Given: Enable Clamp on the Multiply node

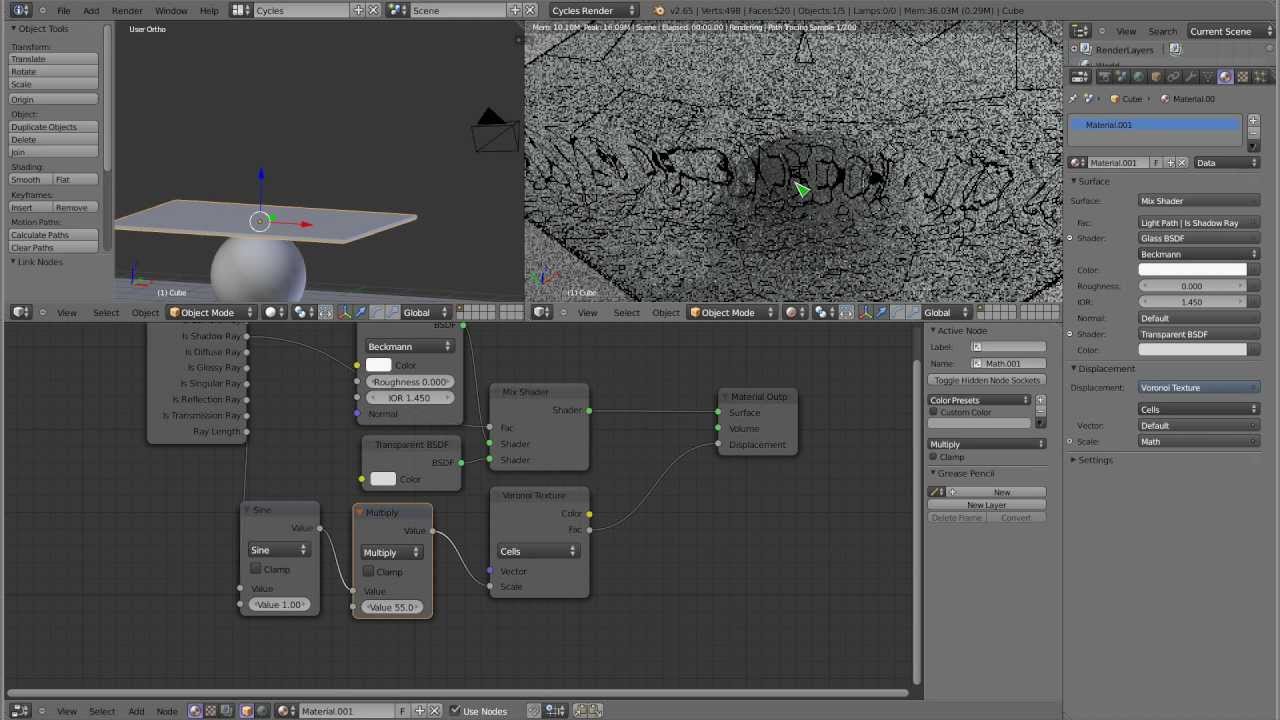Looking at the screenshot, I should point(368,571).
